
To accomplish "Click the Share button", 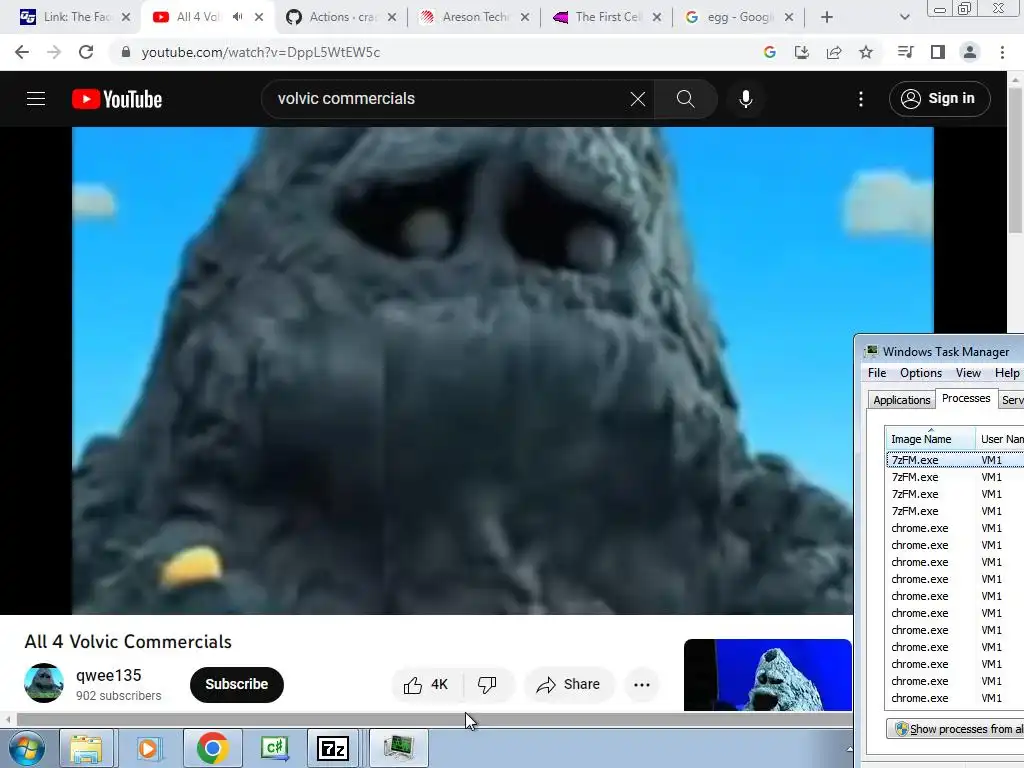I will 569,684.
